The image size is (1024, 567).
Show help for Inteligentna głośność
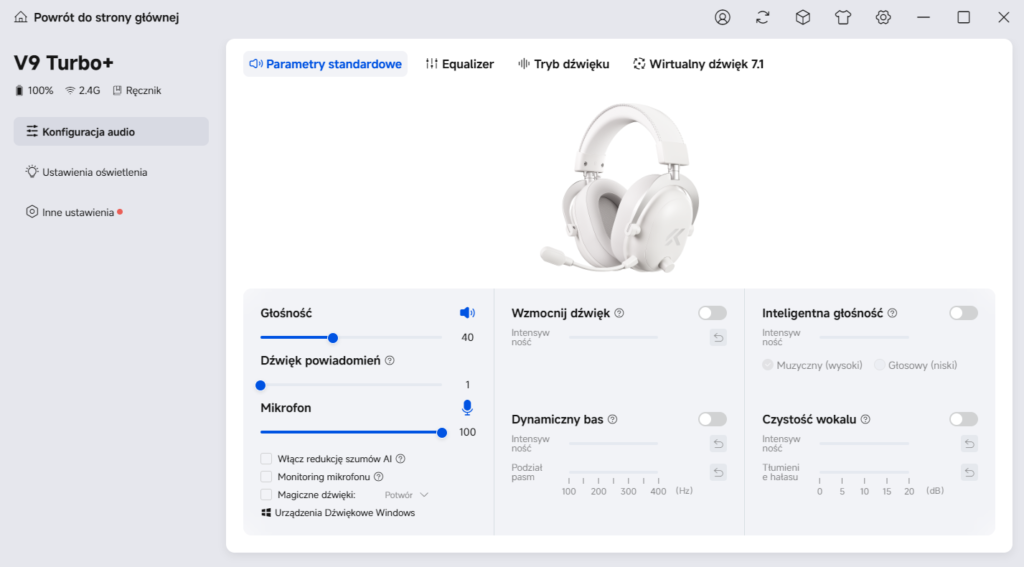[892, 313]
